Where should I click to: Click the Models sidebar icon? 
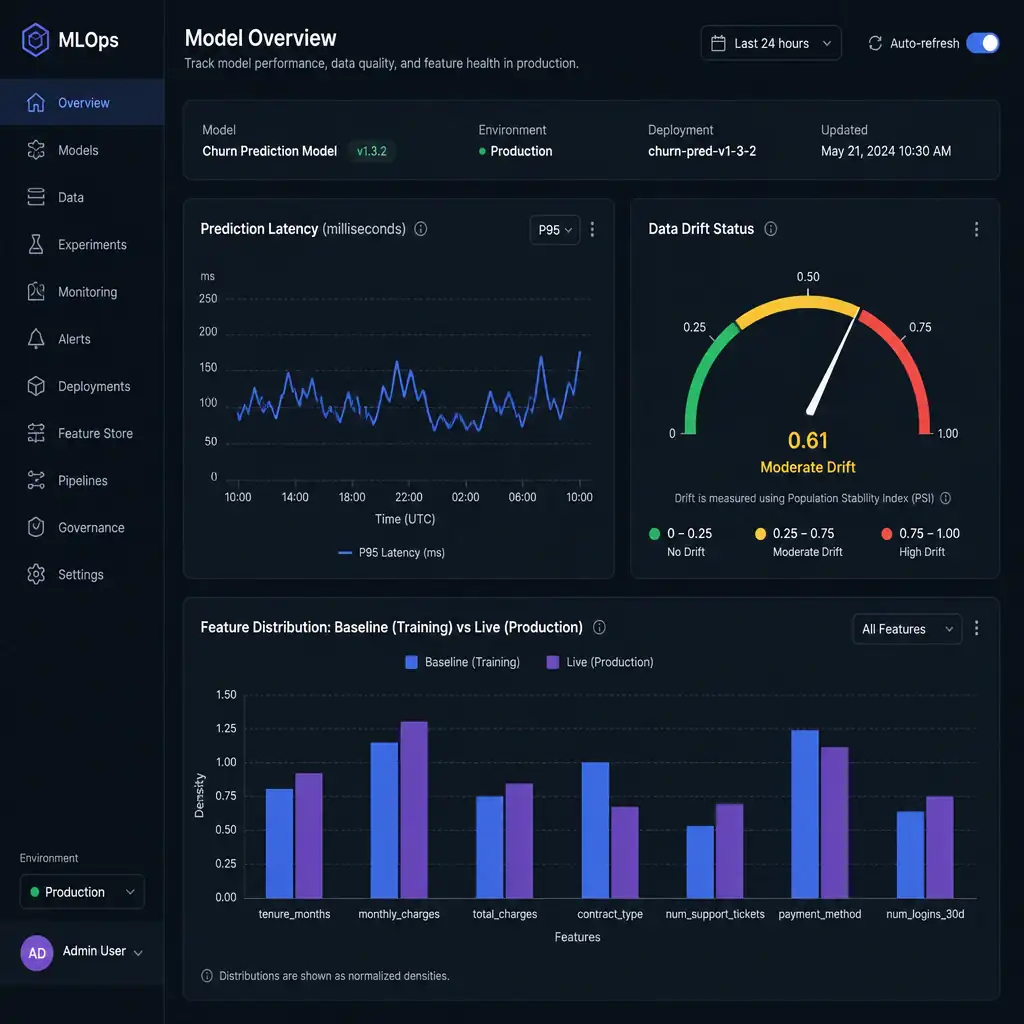36,150
